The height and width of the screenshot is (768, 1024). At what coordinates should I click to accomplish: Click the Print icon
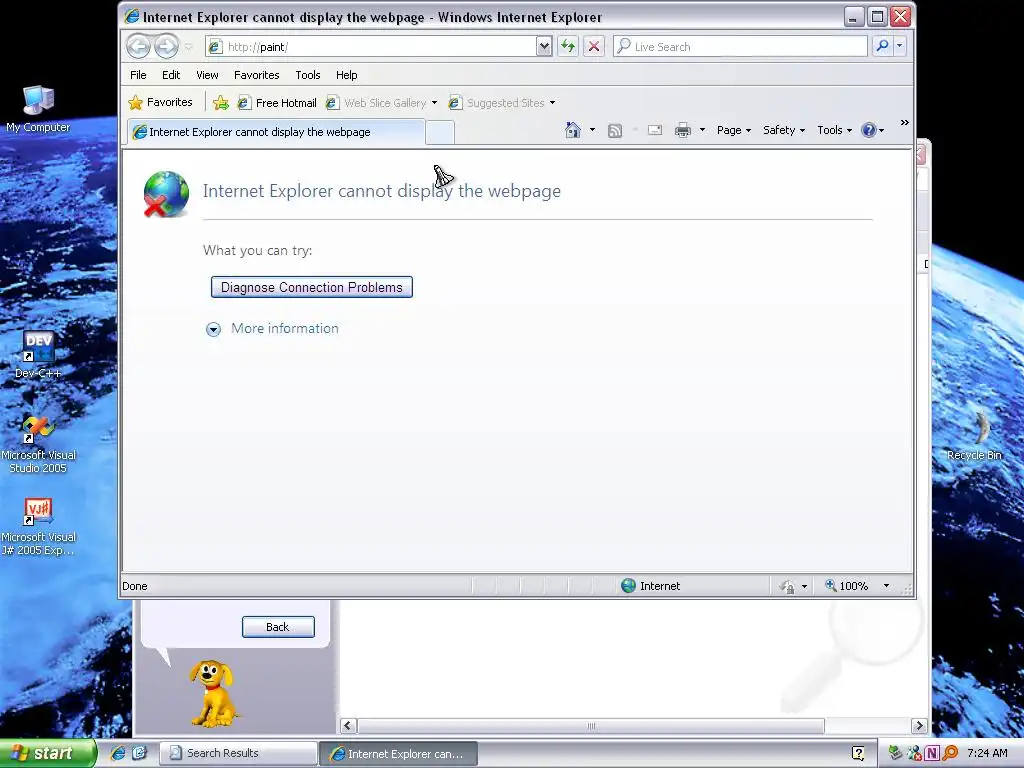[682, 130]
